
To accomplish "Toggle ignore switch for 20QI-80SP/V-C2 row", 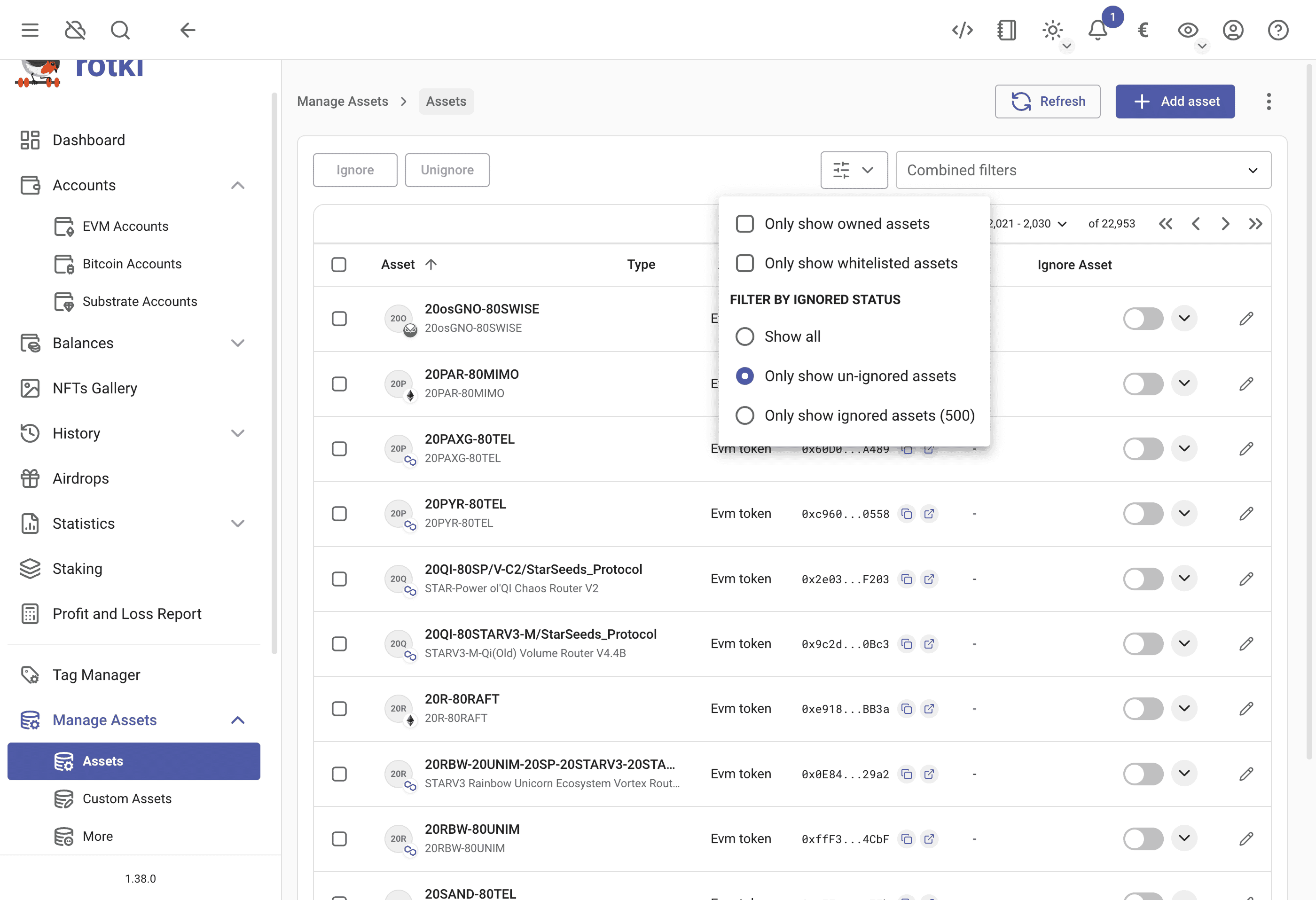I will [x=1143, y=579].
